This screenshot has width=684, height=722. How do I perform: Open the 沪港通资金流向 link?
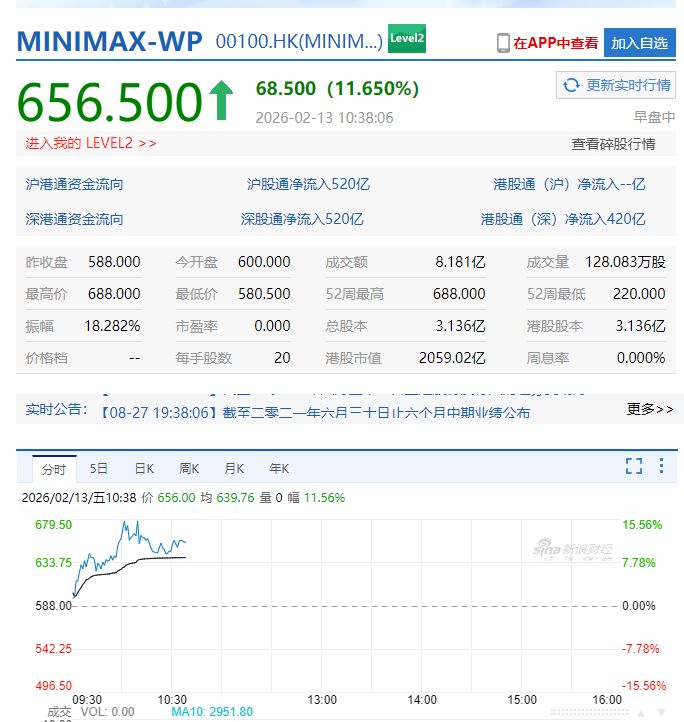point(75,184)
